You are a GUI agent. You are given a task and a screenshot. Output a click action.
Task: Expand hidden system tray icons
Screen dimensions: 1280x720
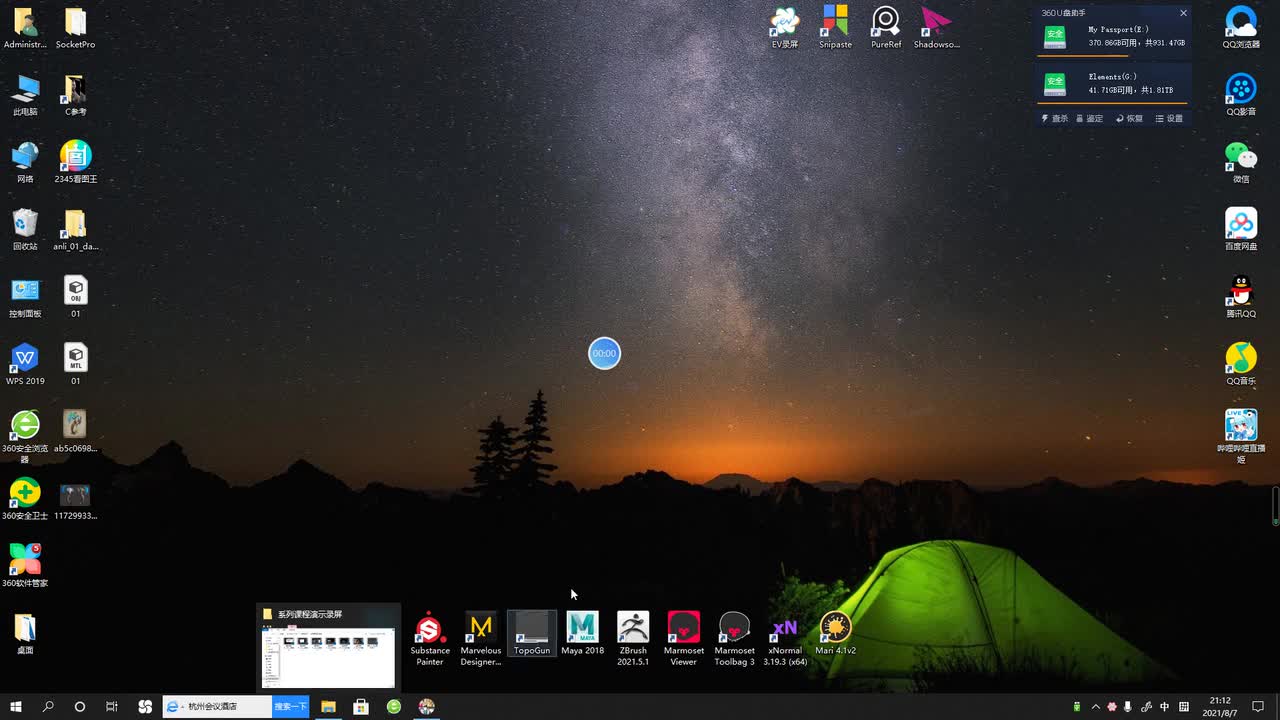(1095, 707)
